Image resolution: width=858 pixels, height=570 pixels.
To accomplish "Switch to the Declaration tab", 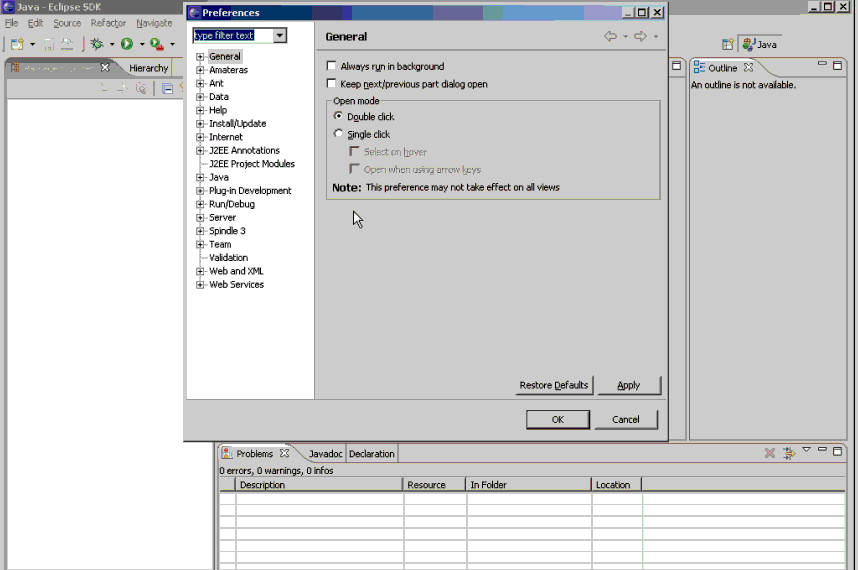I will (372, 453).
